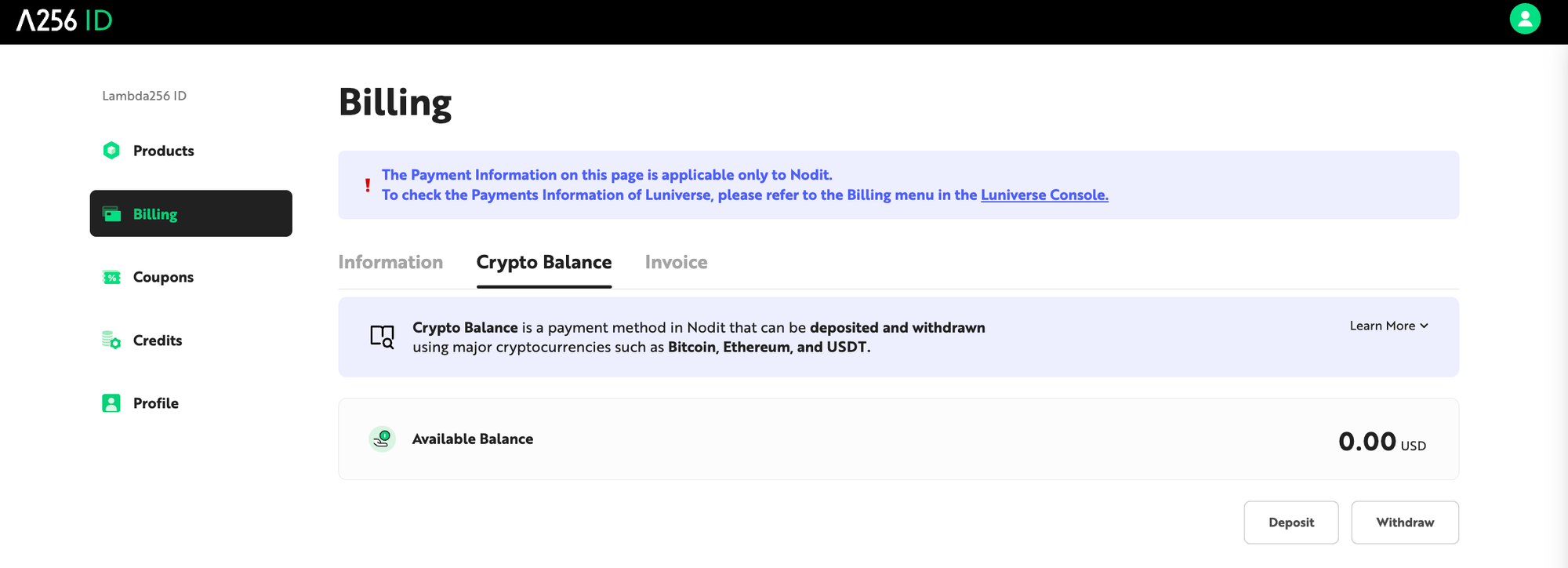Click the A256 ID logo
This screenshot has height=568, width=1568.
[64, 20]
